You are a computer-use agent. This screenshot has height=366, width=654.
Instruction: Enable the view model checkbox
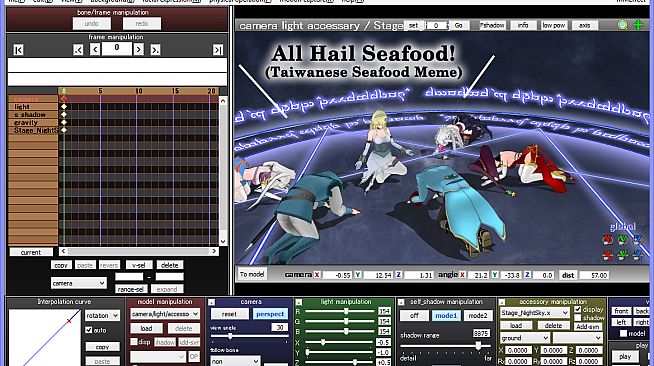(623, 333)
